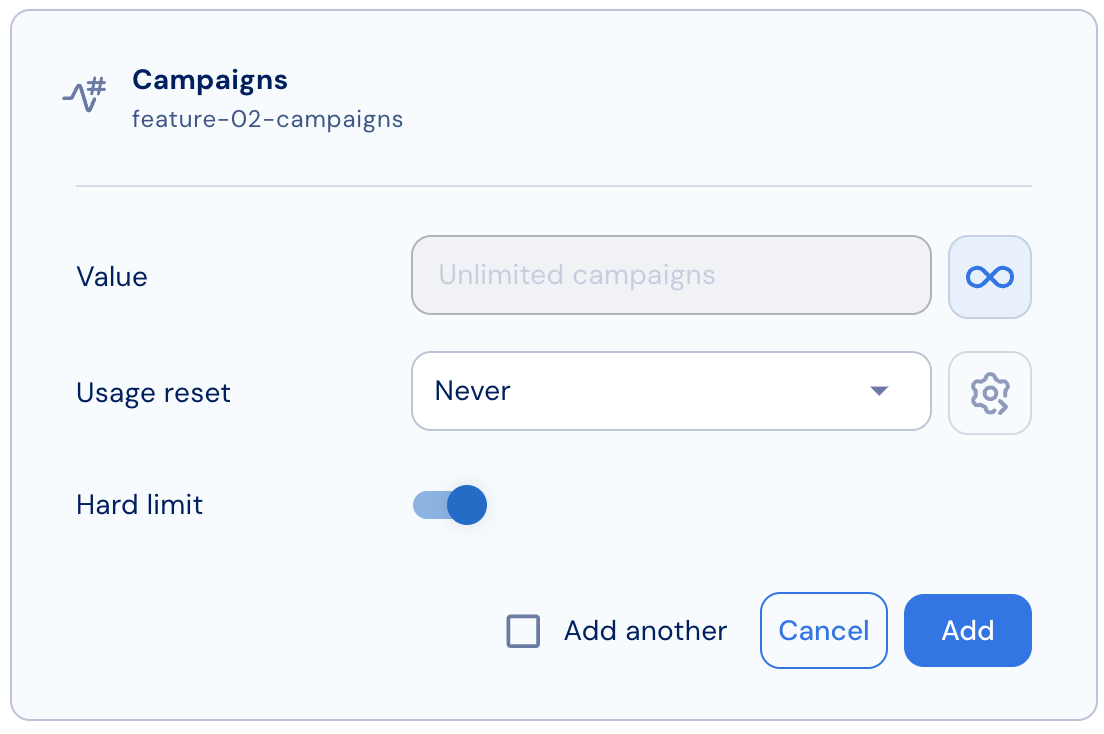Toggle the Hard limit switch
This screenshot has height=734, width=1104.
coord(450,505)
